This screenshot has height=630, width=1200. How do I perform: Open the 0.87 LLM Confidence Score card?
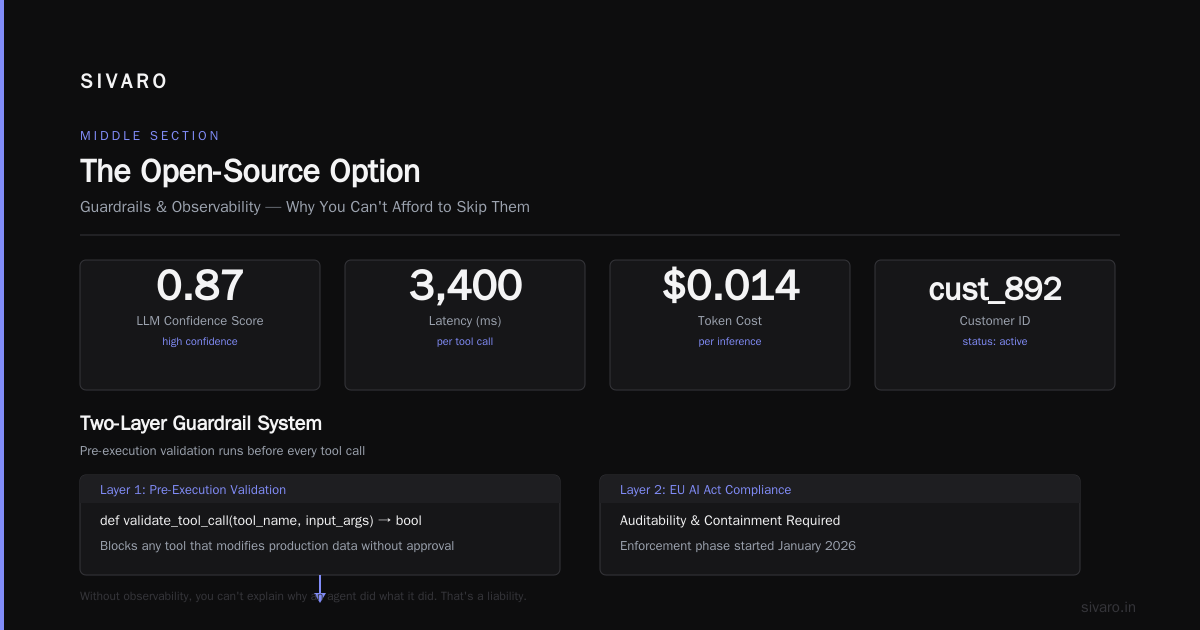coord(200,325)
